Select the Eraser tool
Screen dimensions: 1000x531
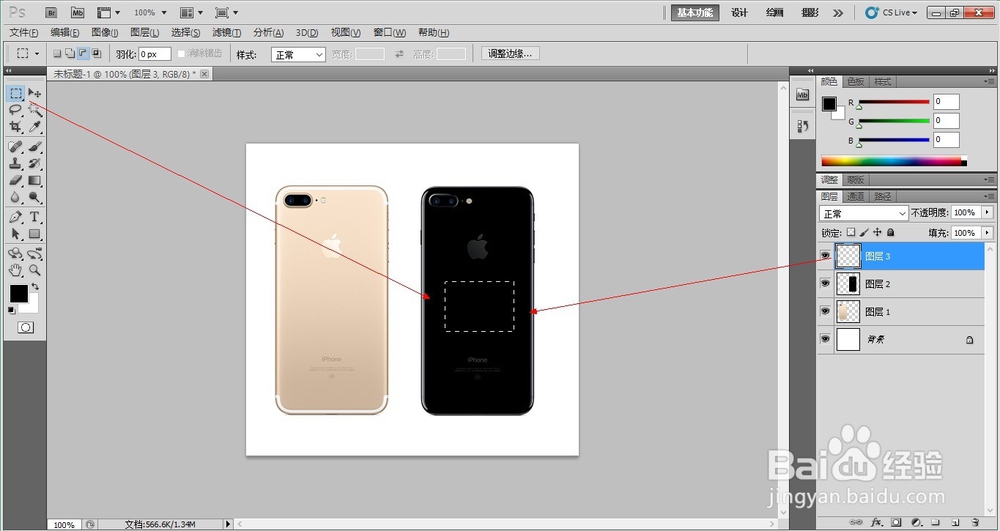coord(16,180)
